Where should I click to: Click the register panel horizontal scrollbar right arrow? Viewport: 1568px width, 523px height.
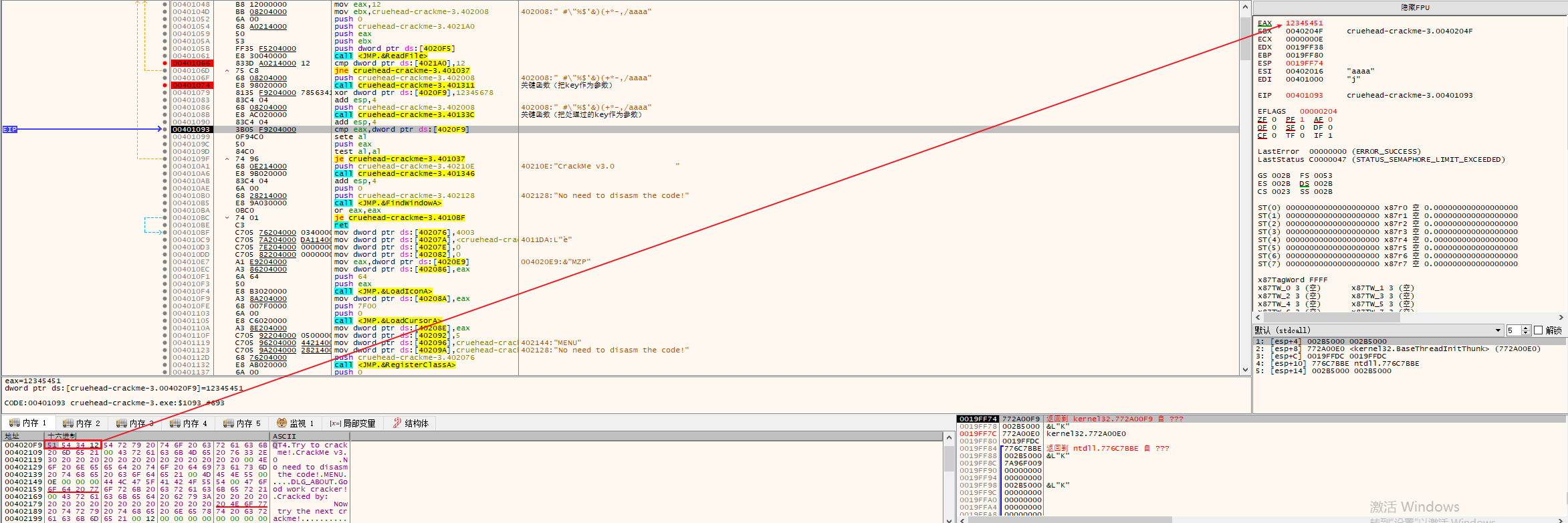[x=1561, y=318]
